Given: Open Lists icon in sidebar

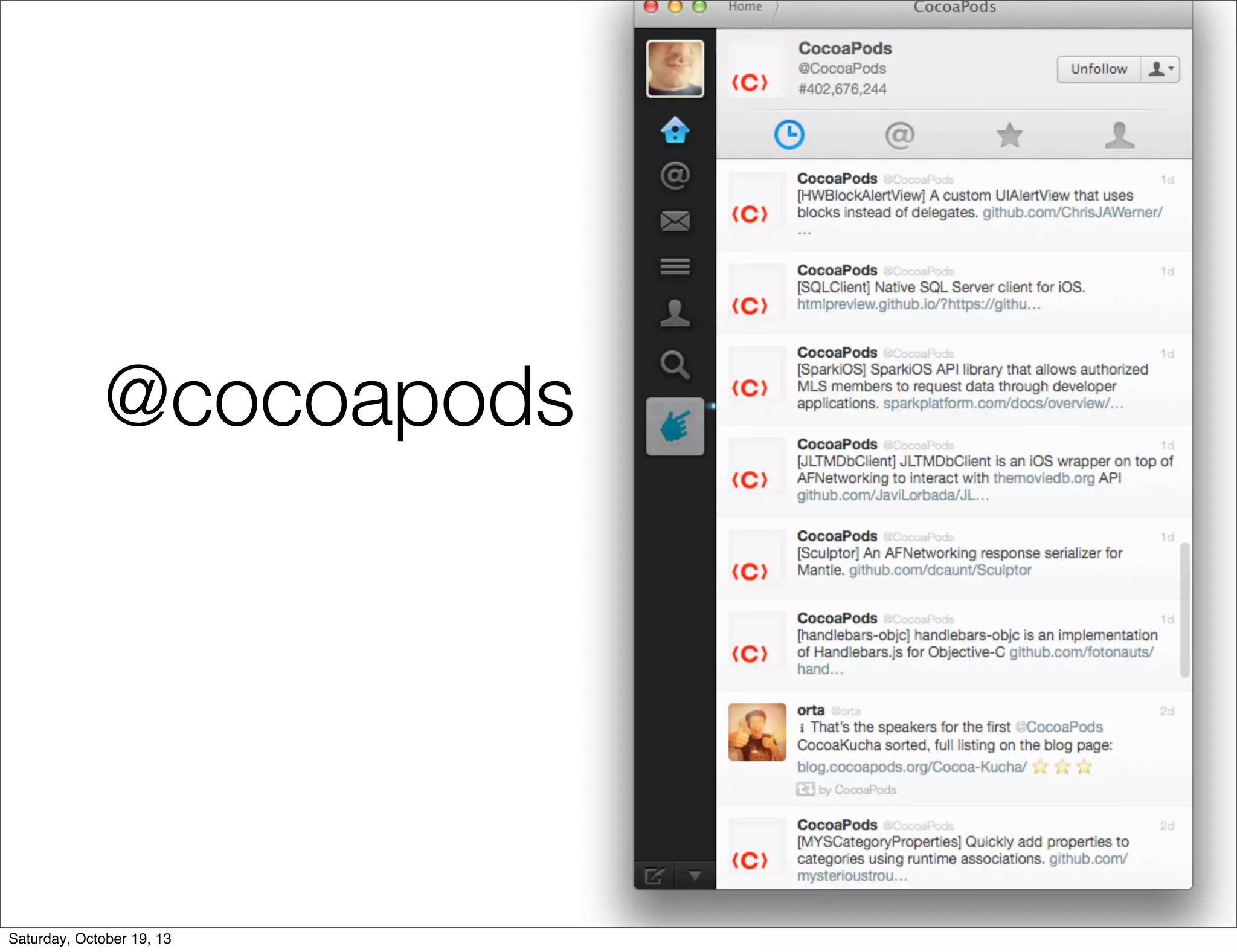Looking at the screenshot, I should coord(675,266).
